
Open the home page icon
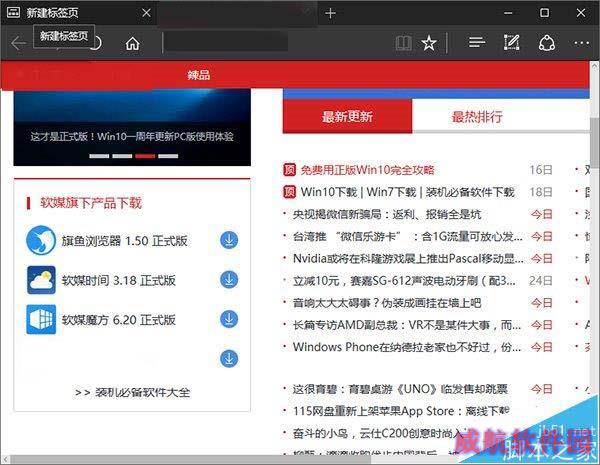132,43
